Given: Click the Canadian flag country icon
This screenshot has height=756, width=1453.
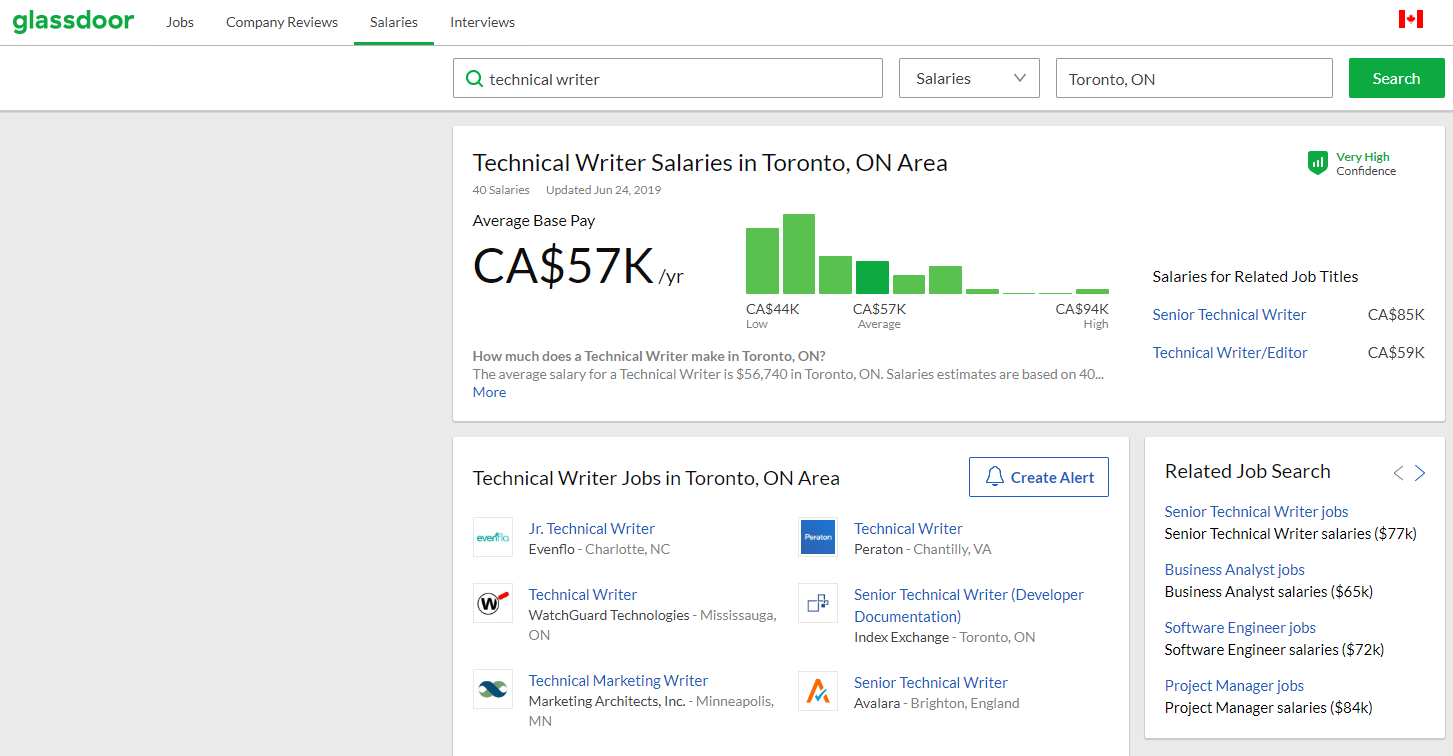Looking at the screenshot, I should [1410, 19].
